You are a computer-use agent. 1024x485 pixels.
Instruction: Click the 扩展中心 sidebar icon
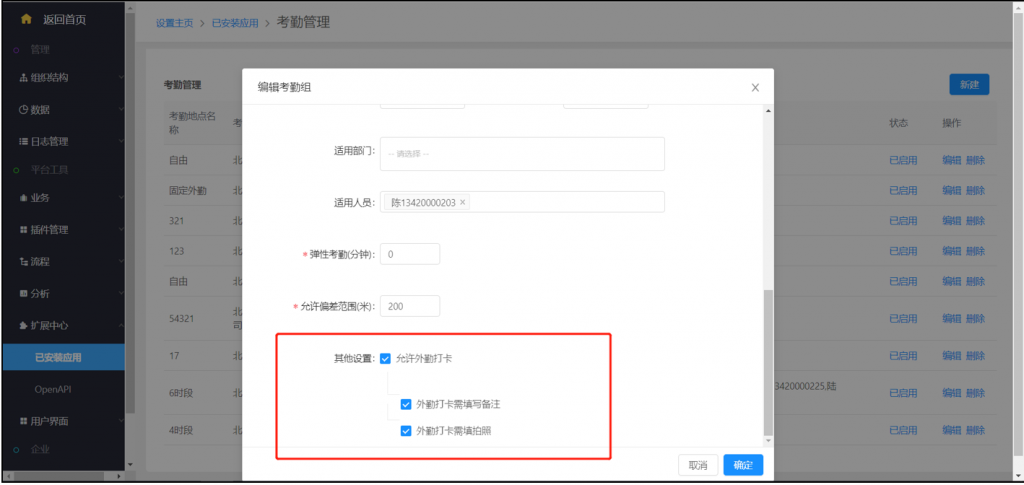click(x=23, y=326)
